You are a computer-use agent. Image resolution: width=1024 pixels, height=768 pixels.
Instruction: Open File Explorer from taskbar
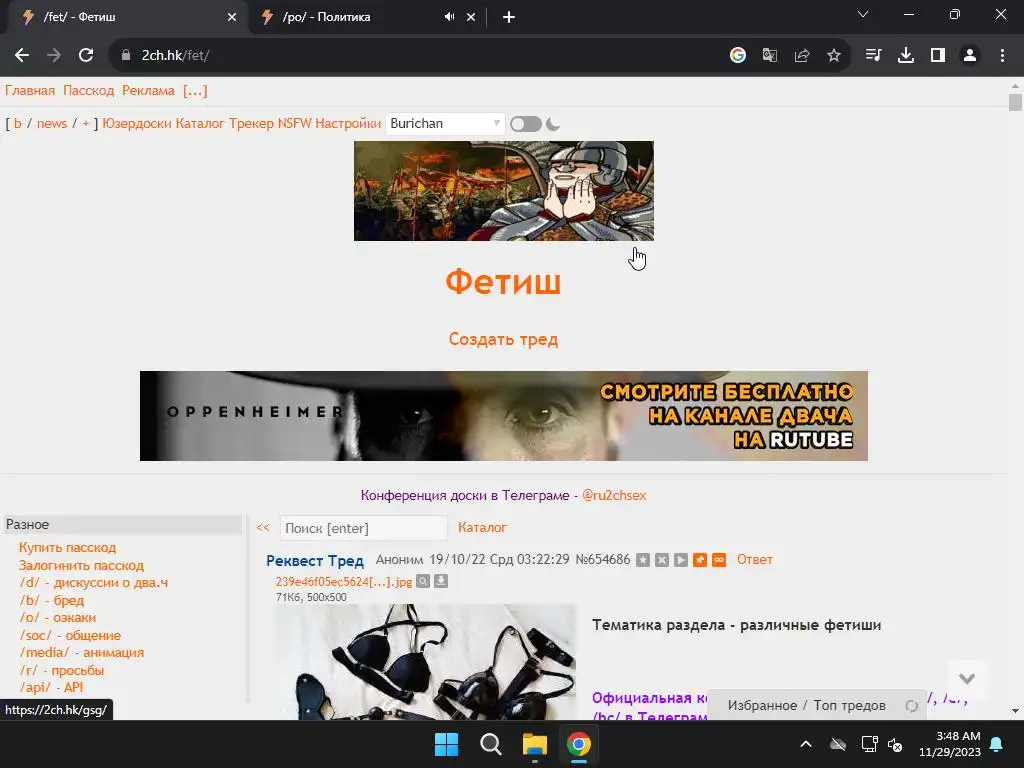point(535,744)
